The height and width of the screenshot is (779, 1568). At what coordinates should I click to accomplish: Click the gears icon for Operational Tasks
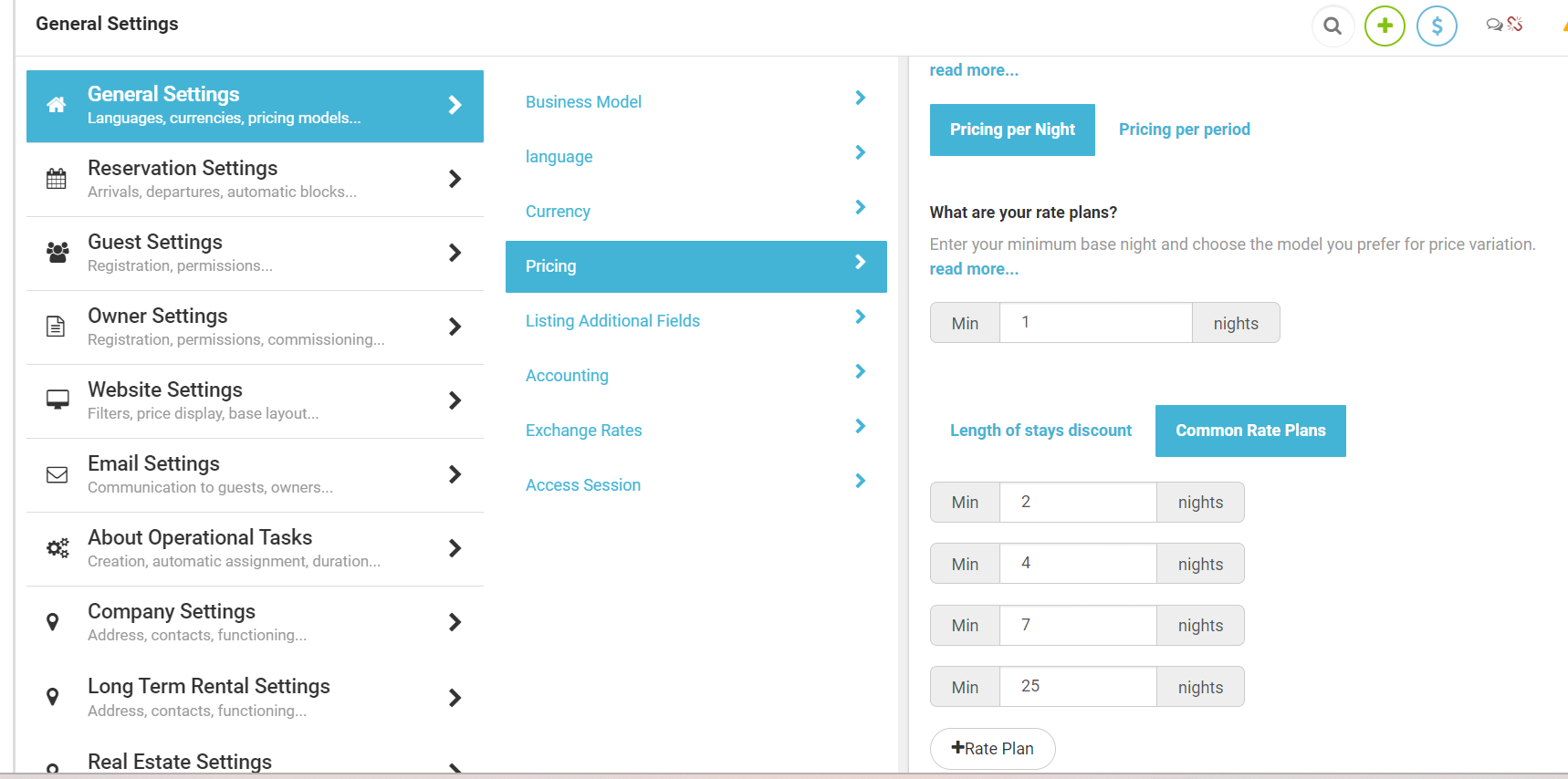click(x=57, y=548)
